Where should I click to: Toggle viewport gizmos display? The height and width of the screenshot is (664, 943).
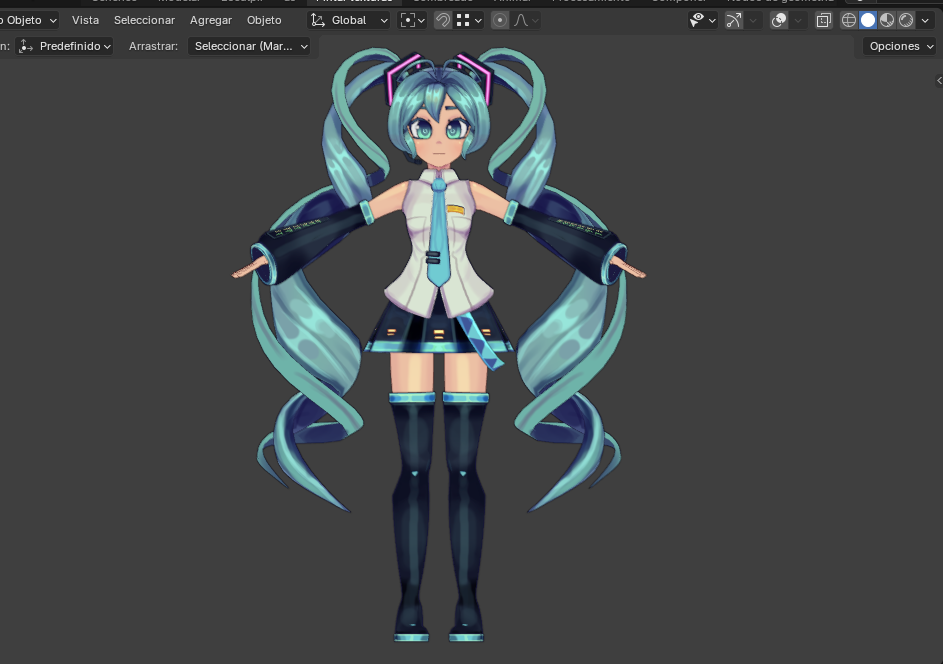pos(734,20)
